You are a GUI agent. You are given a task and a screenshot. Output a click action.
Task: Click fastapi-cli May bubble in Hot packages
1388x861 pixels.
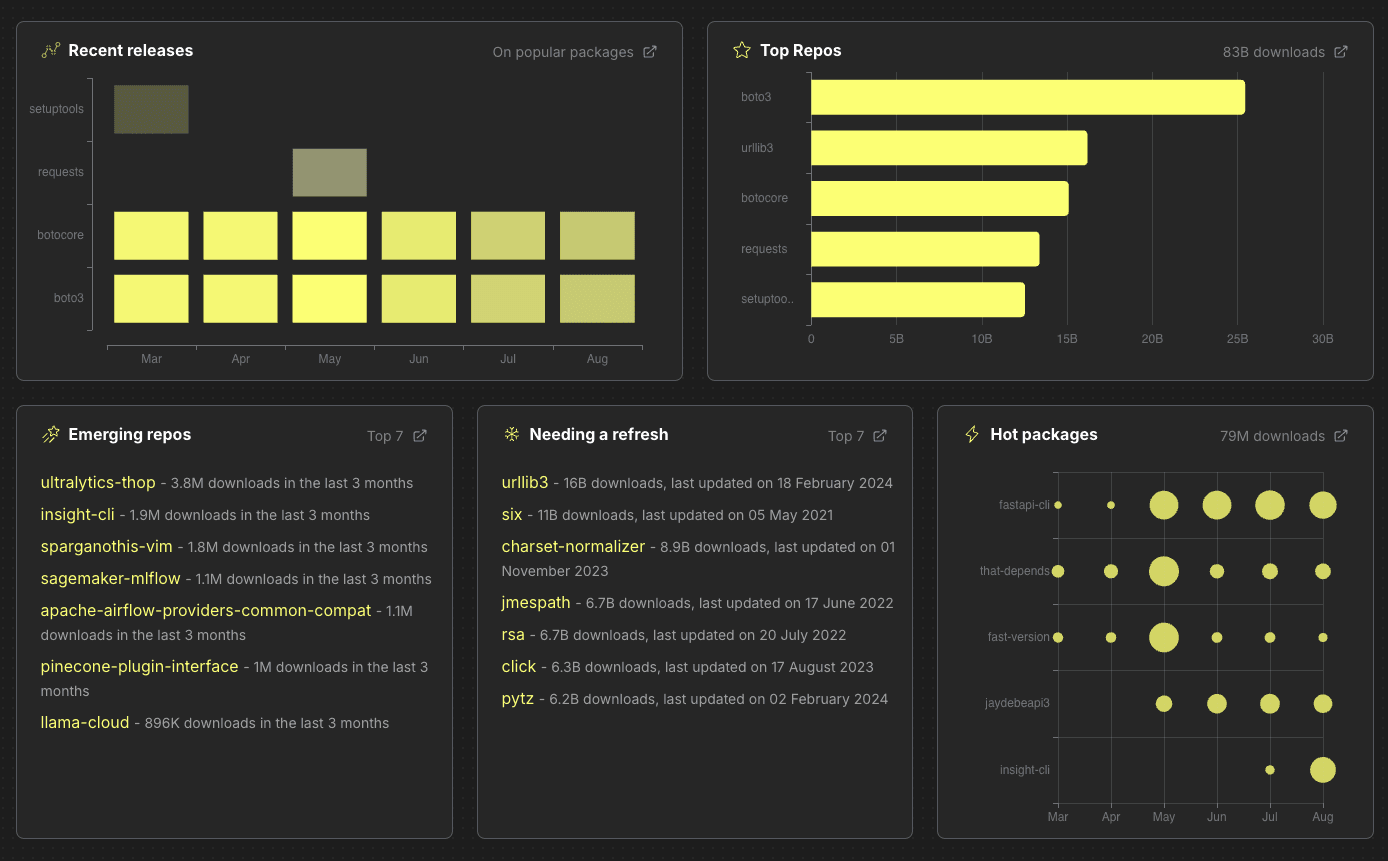tap(1164, 505)
